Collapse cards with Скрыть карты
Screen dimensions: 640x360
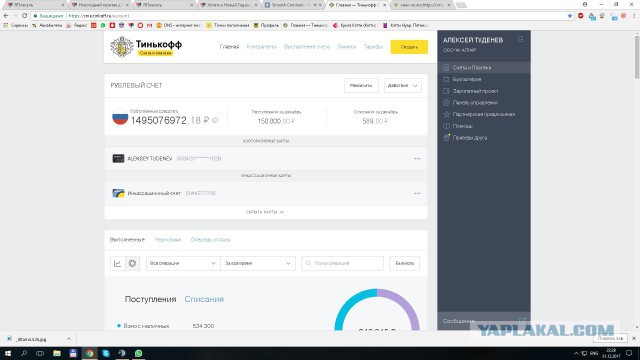click(265, 212)
